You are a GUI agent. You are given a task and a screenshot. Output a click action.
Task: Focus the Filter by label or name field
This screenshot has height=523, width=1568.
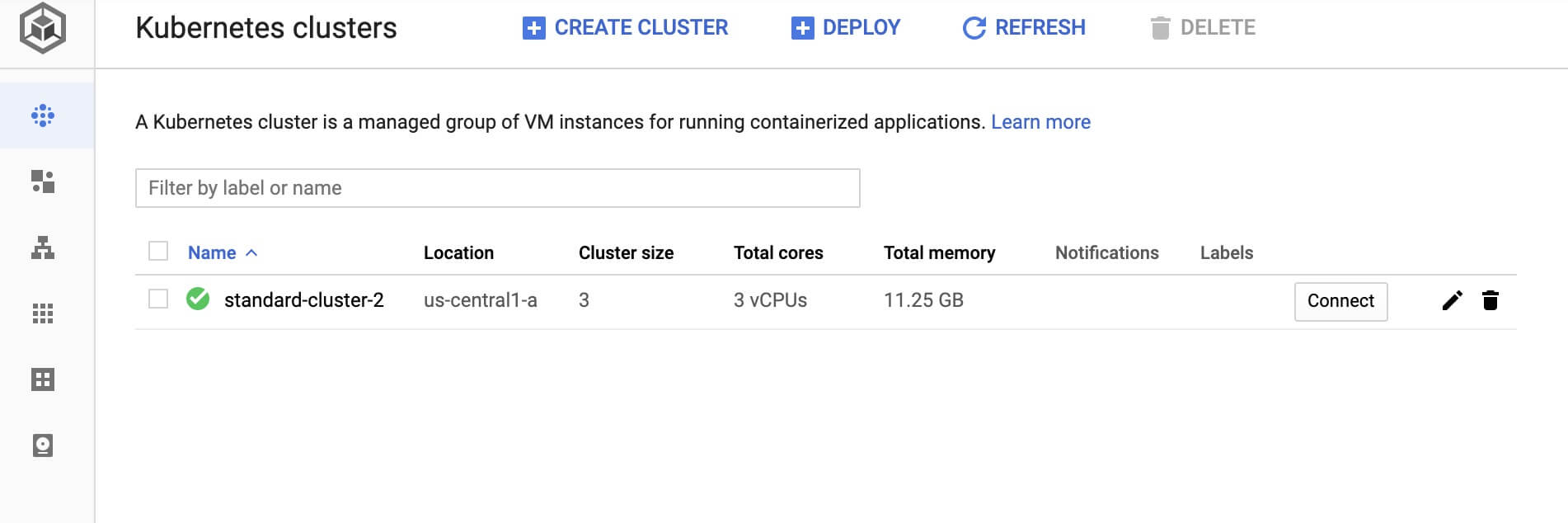pos(498,188)
